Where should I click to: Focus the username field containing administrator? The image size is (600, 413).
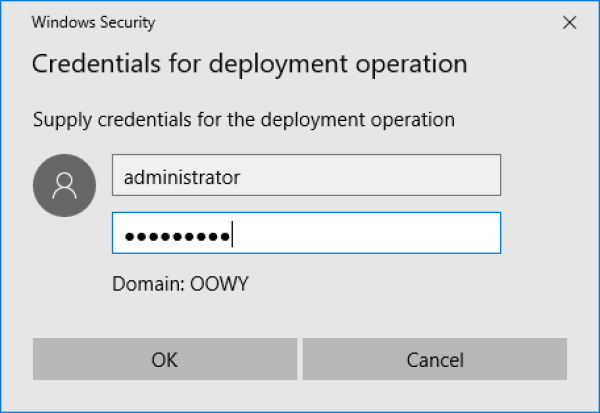point(305,176)
